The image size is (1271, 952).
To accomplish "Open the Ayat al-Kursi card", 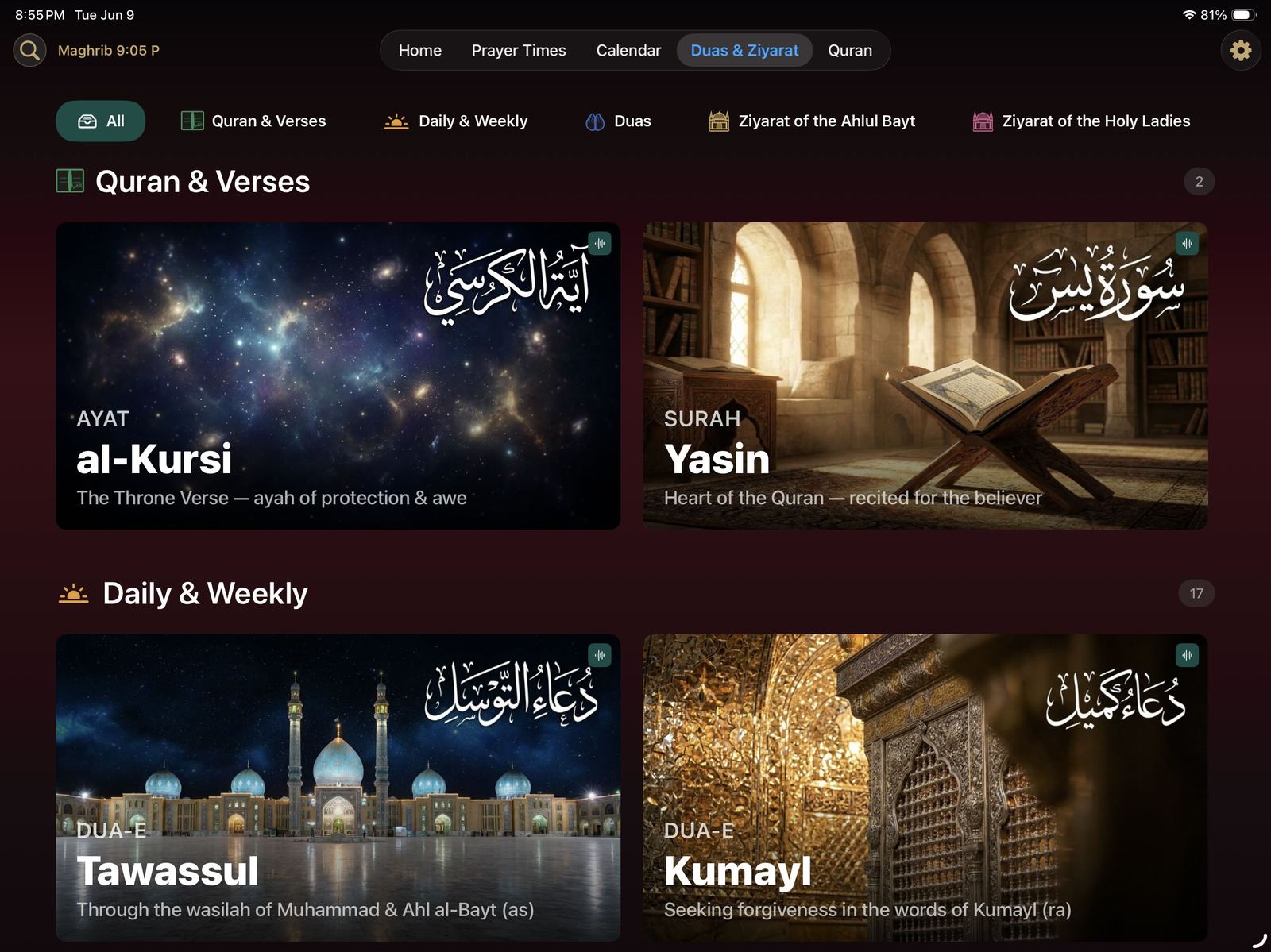I will (338, 376).
